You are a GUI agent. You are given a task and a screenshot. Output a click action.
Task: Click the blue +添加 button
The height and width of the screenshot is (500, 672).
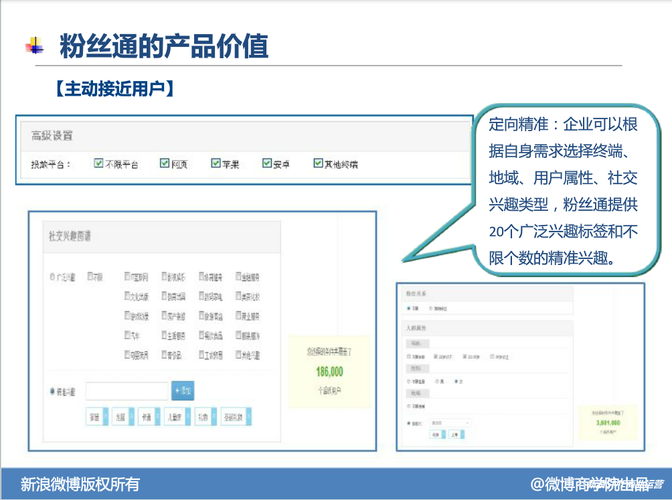click(x=183, y=391)
